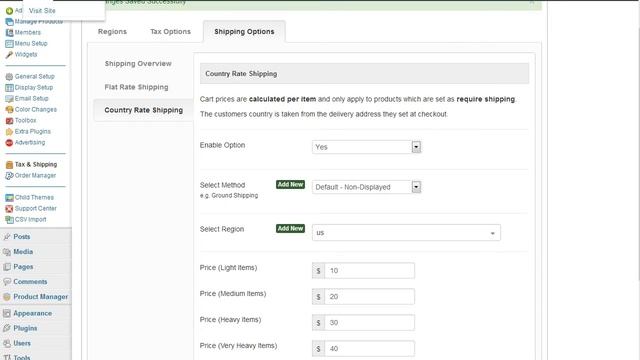
Task: Click Add New beside Select Method
Action: coord(290,184)
